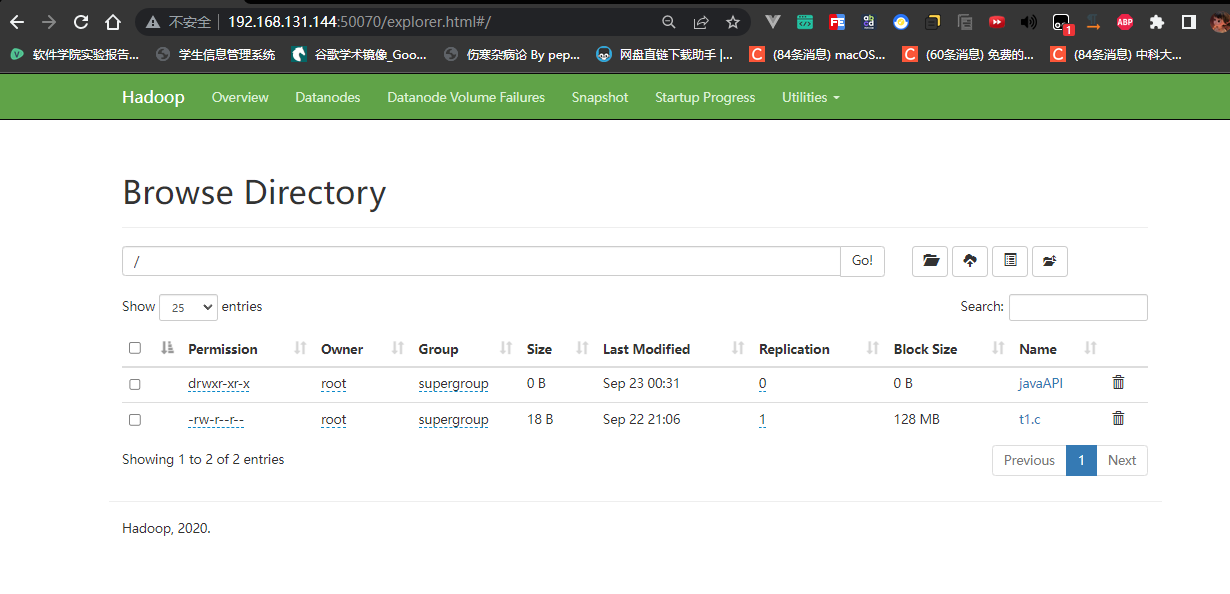The height and width of the screenshot is (594, 1230).
Task: Go to the Startup Progress page
Action: point(705,97)
